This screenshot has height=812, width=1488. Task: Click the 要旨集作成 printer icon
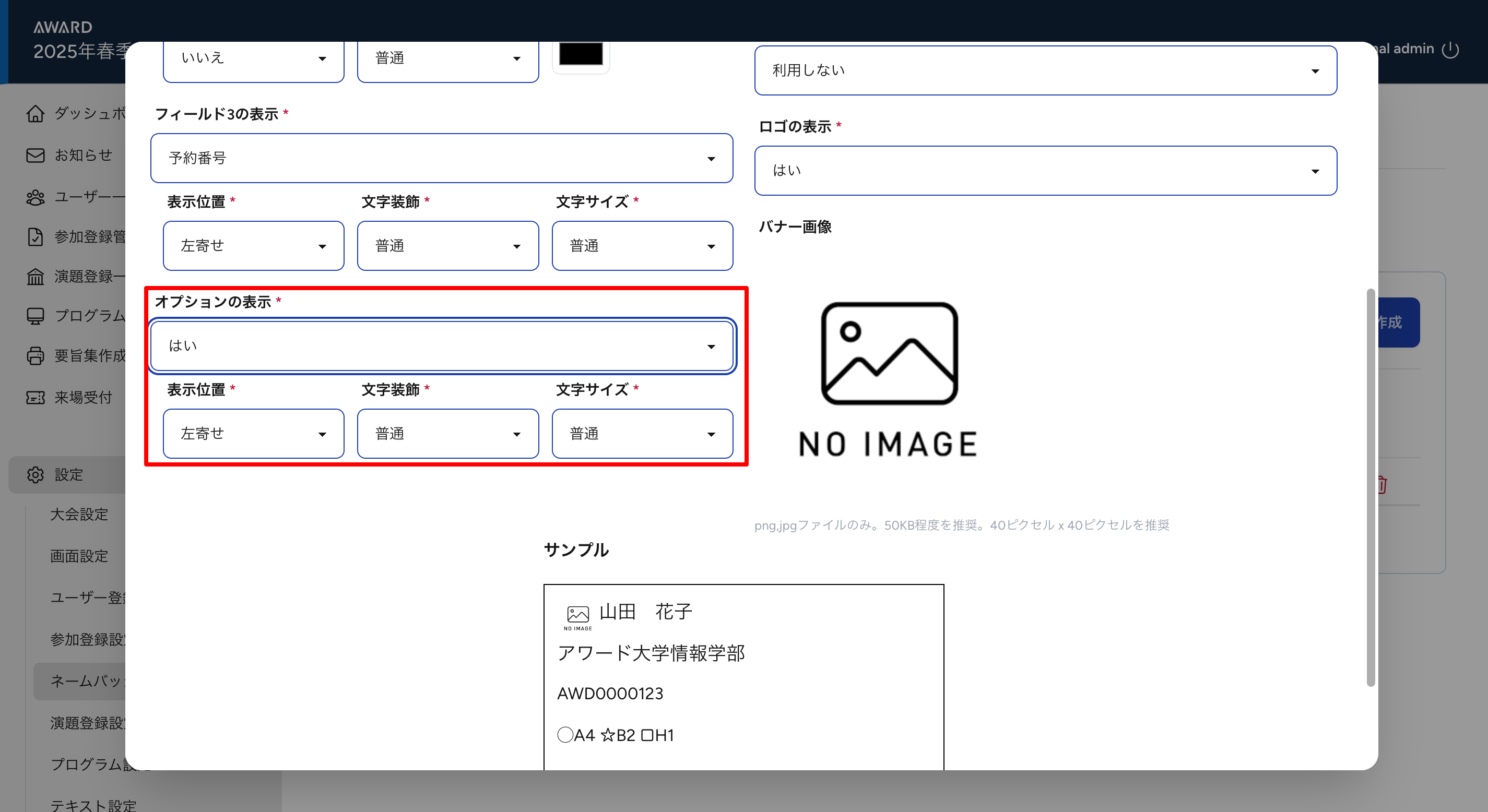(35, 356)
